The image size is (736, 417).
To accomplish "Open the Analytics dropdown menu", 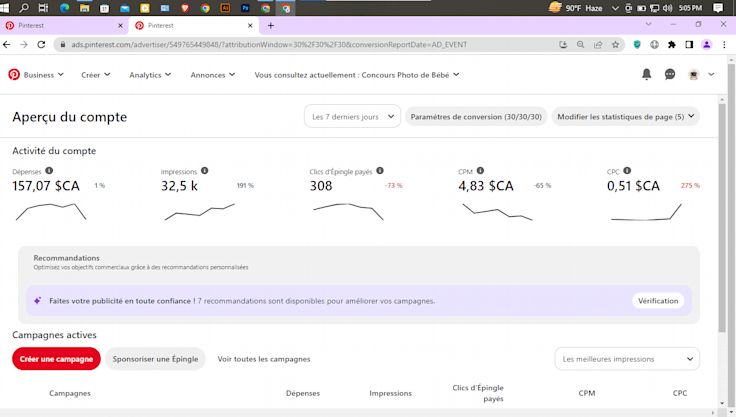I will [x=150, y=75].
